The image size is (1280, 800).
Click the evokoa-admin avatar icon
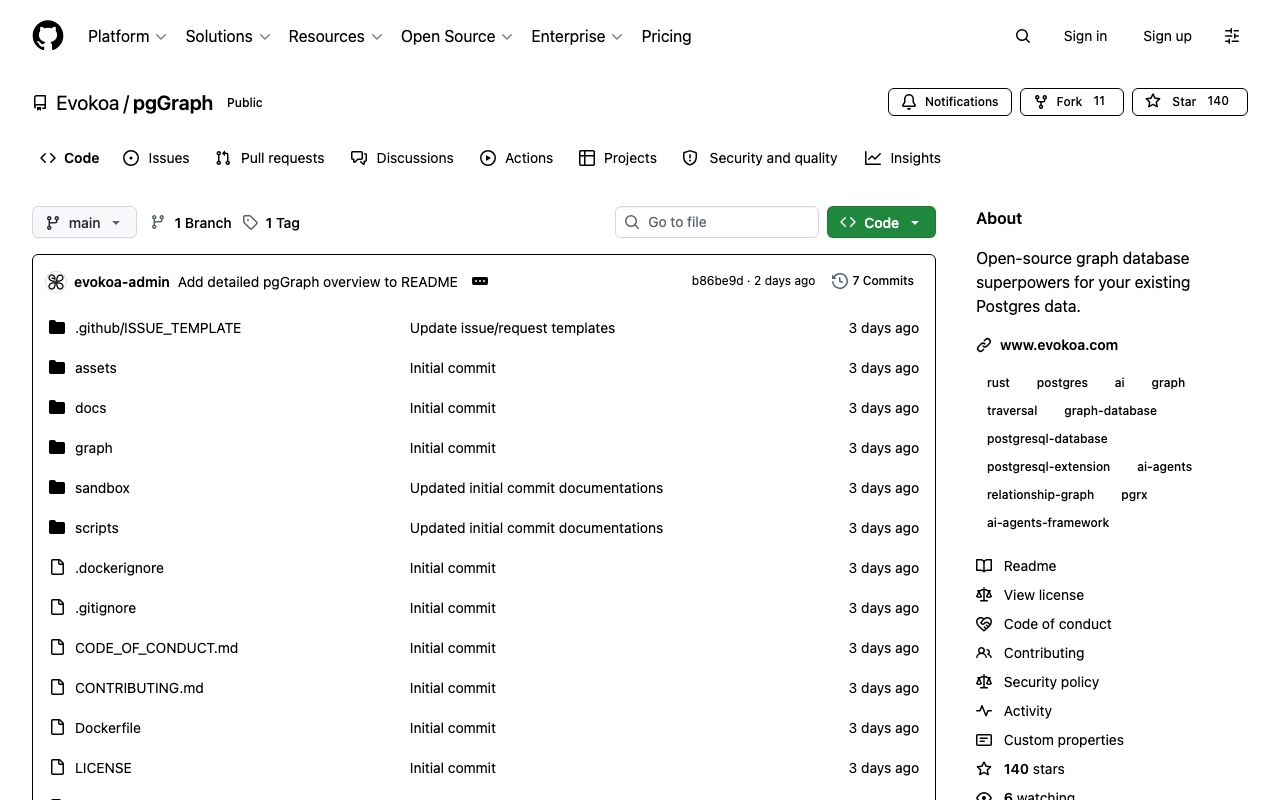pyautogui.click(x=56, y=282)
